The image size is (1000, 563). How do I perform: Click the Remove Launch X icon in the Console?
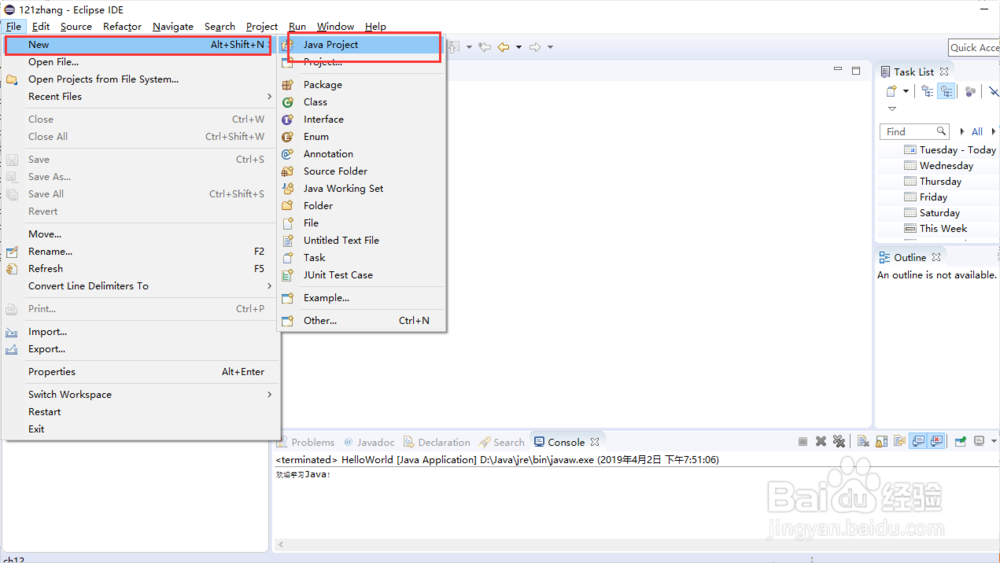click(821, 441)
